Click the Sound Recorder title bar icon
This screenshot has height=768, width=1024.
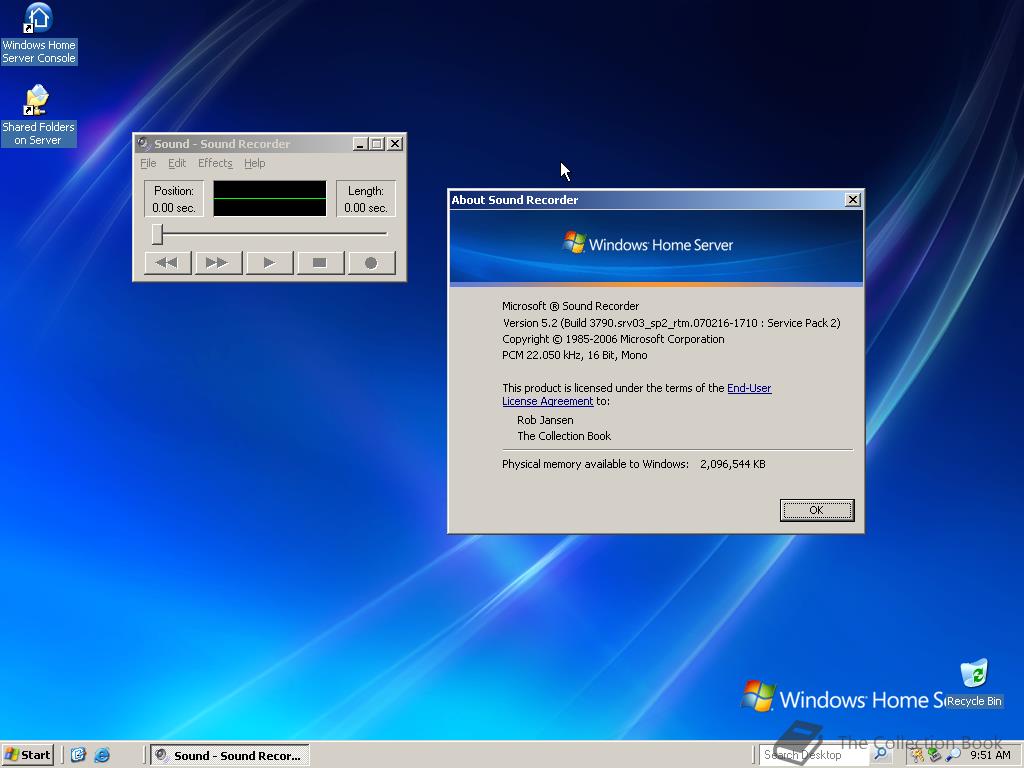click(144, 144)
